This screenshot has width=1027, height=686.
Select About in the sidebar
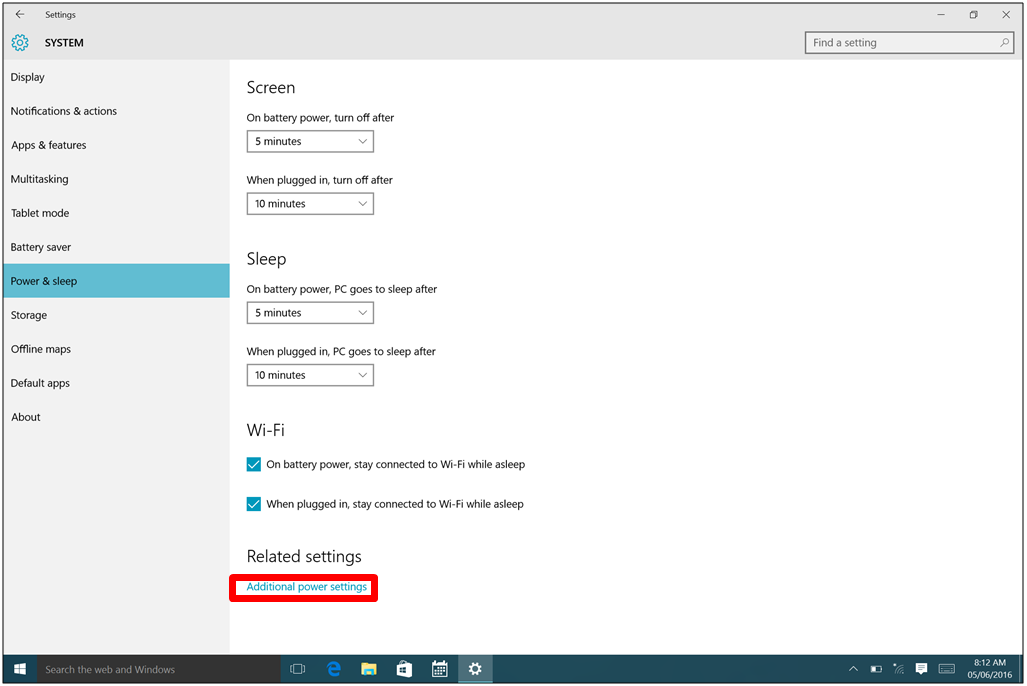pos(117,417)
